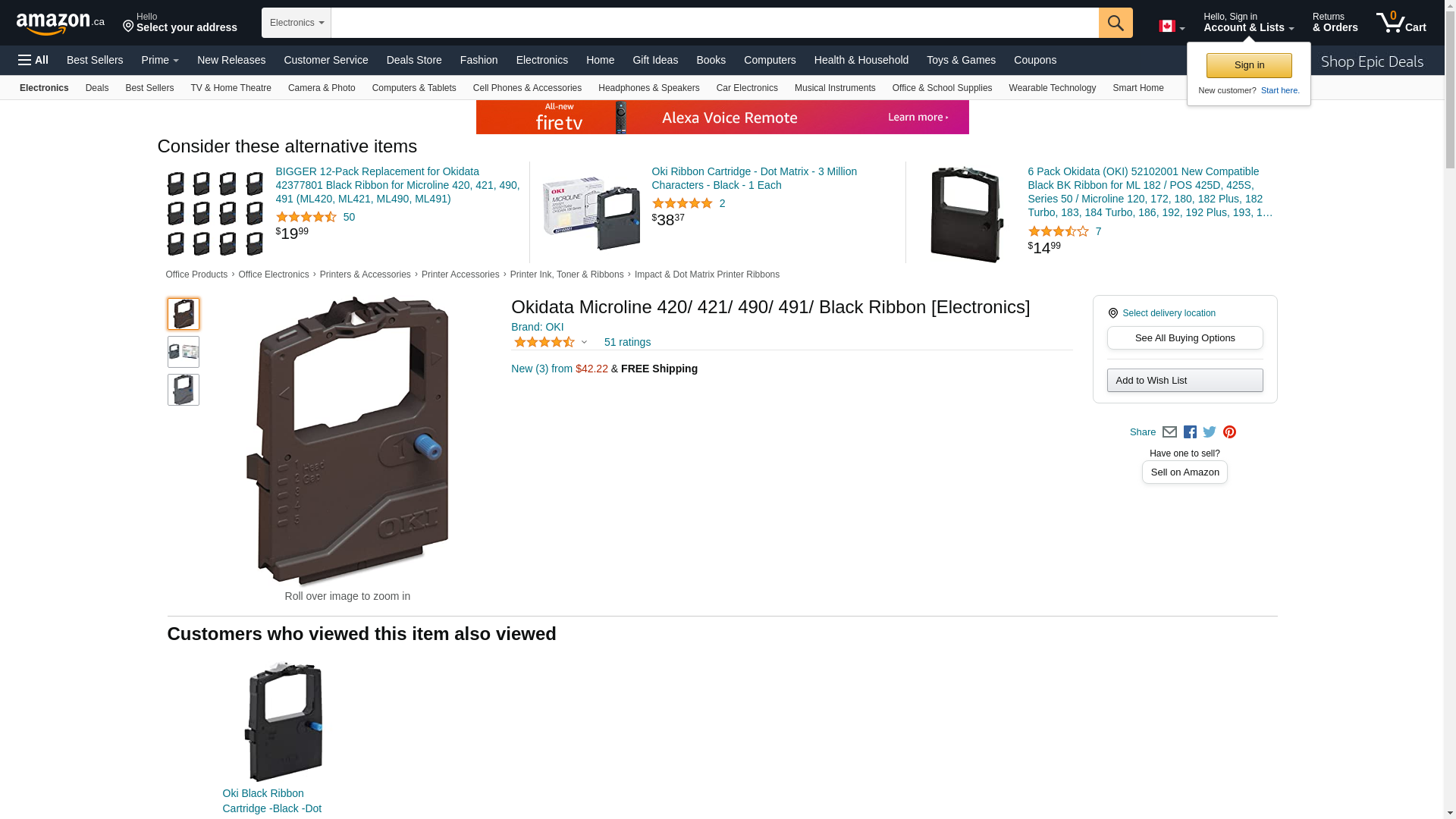Share on Twitter bird icon
This screenshot has height=819, width=1456.
[1210, 432]
